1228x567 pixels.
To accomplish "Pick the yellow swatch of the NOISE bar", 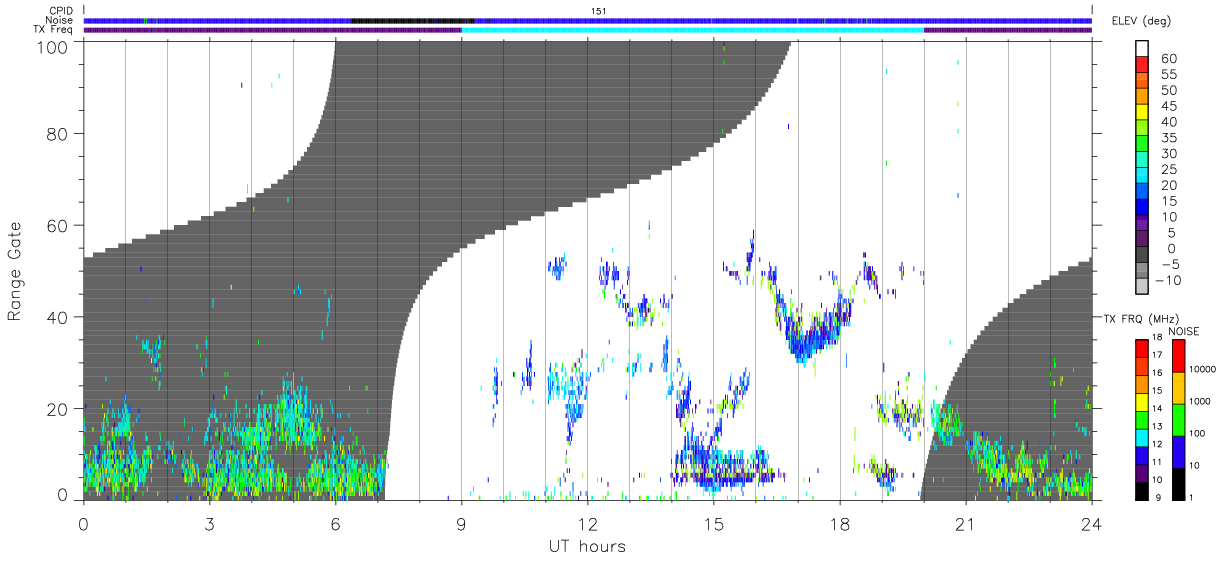I will pyautogui.click(x=1179, y=387).
